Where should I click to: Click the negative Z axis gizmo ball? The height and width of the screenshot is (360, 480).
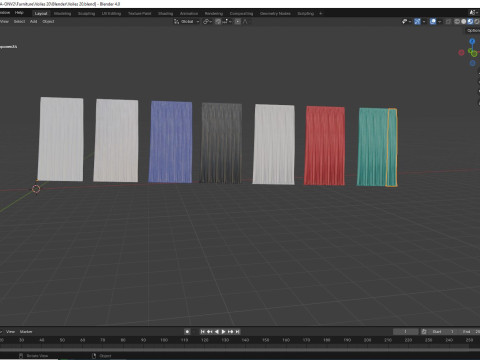[x=473, y=63]
